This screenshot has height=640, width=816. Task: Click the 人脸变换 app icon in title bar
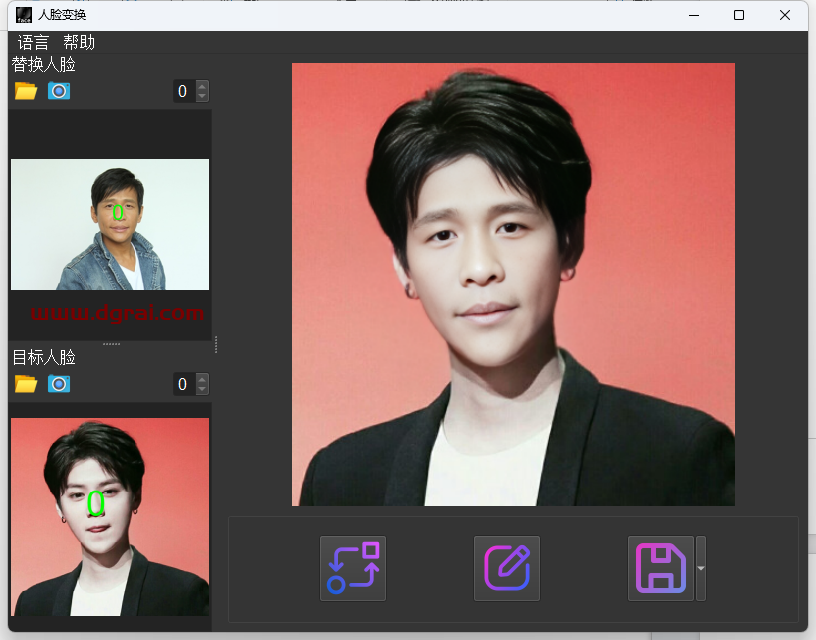pos(24,15)
